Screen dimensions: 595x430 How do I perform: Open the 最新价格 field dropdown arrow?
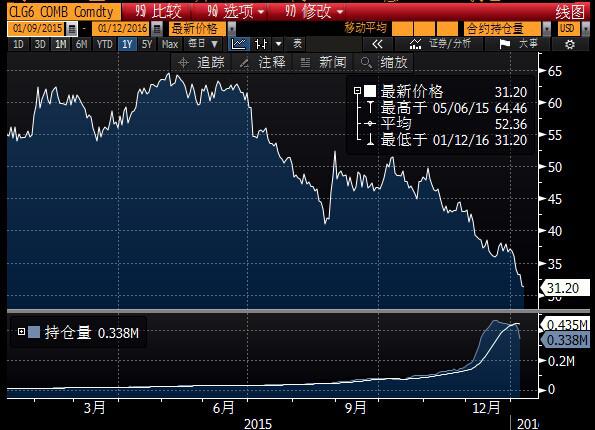click(x=231, y=29)
